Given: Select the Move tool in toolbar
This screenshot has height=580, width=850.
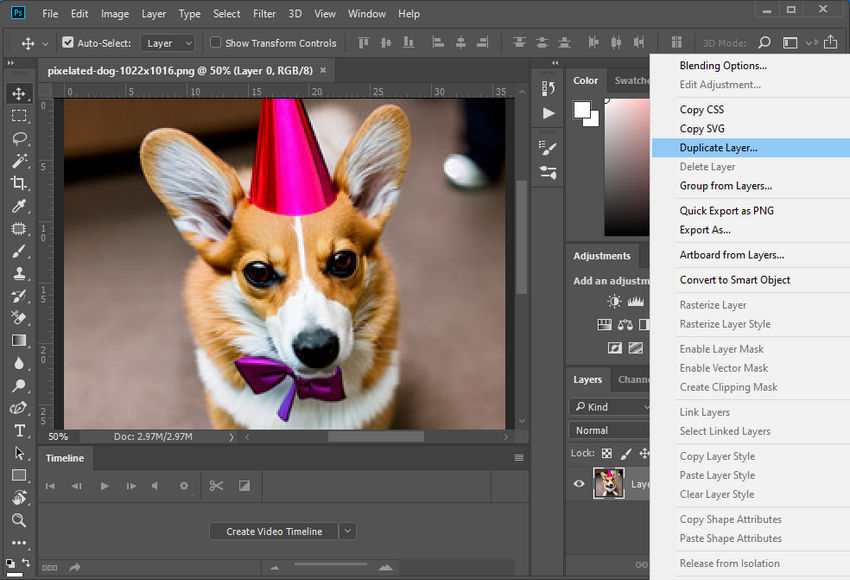Looking at the screenshot, I should [19, 93].
